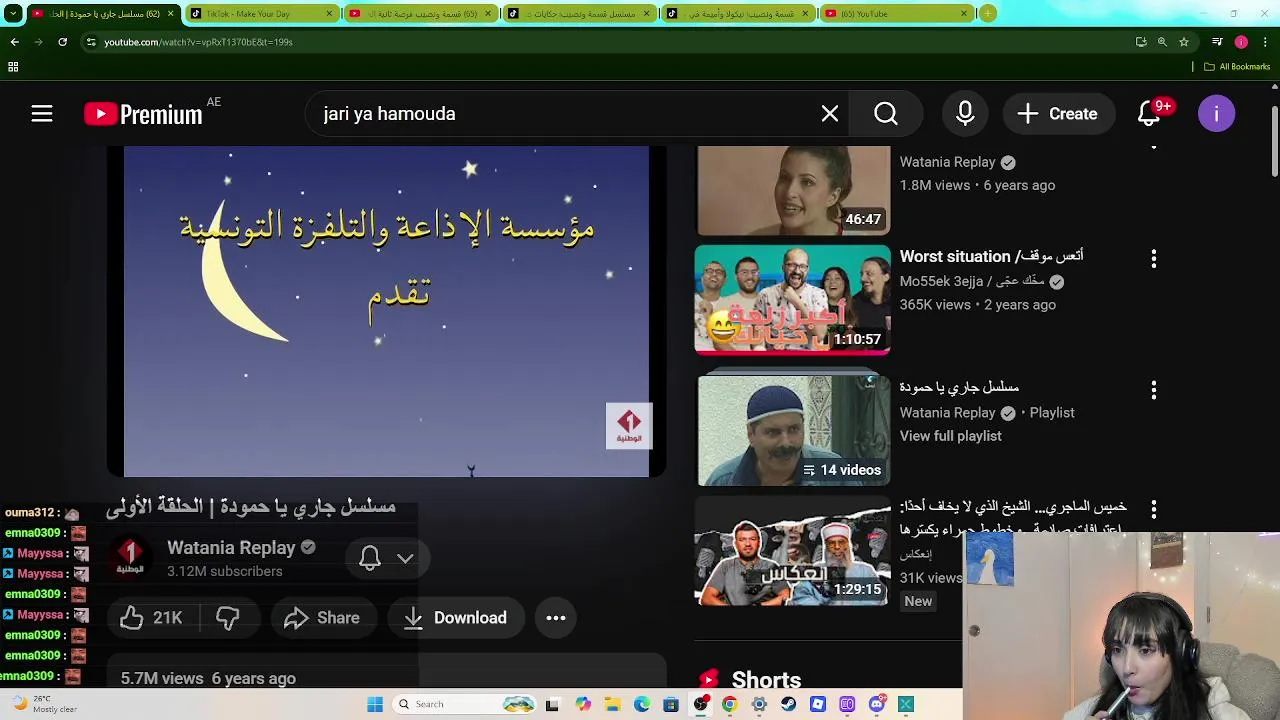Viewport: 1280px width, 720px height.
Task: Open the YouTube hamburger guide menu
Action: point(41,114)
